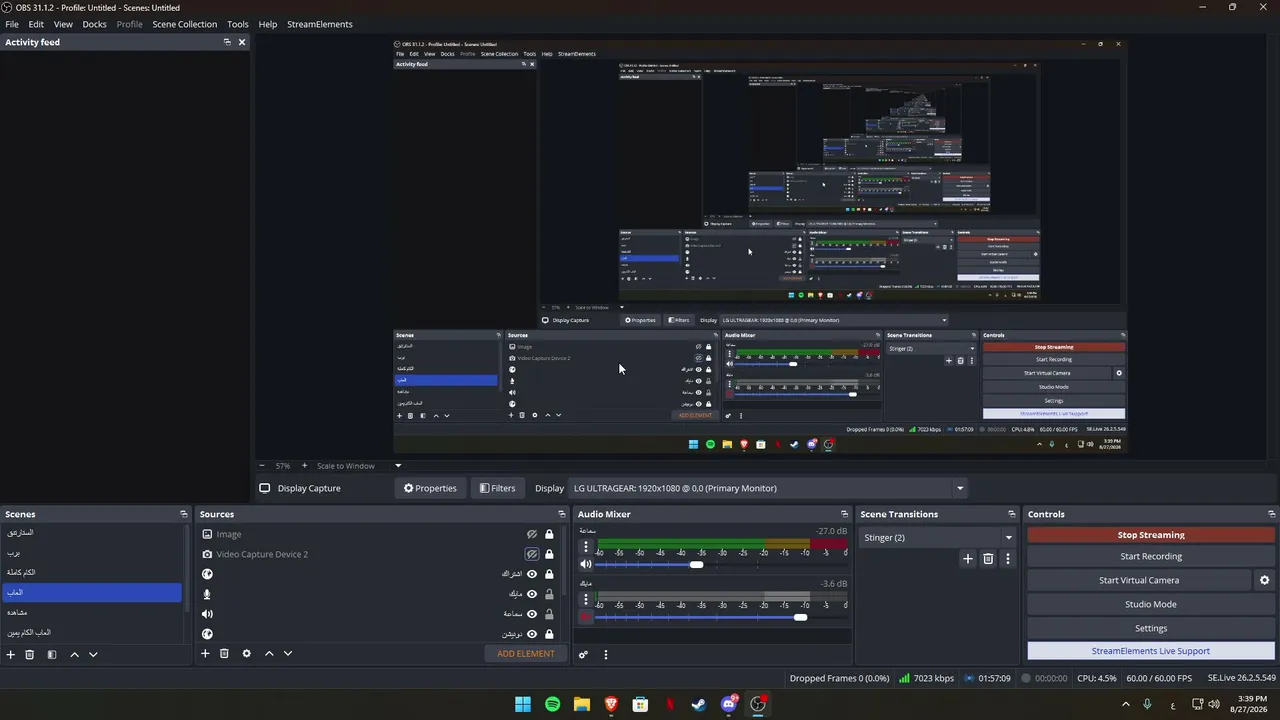Click ADD ELEMENT button in Sources

click(x=526, y=654)
